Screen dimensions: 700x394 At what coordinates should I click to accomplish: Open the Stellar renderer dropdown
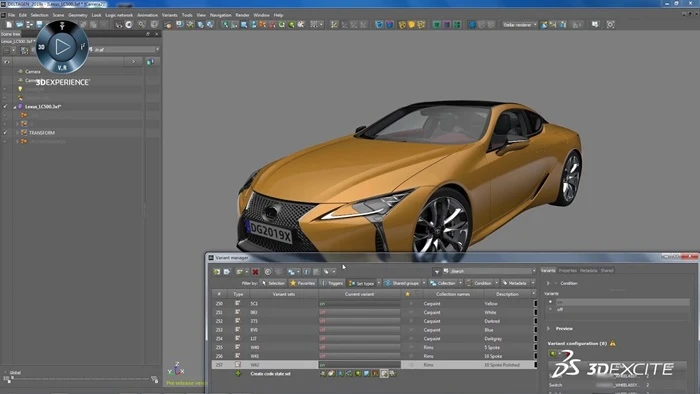519,25
